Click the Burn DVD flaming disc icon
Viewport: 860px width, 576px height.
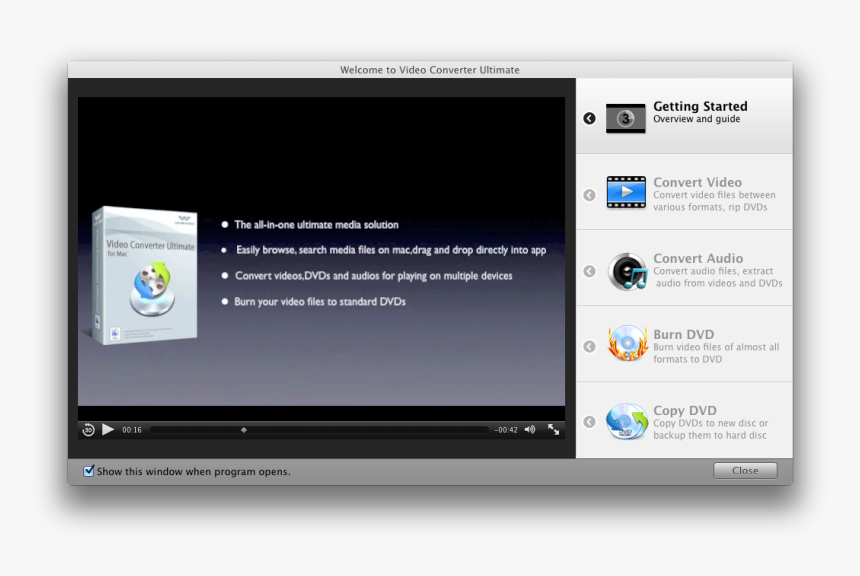627,343
